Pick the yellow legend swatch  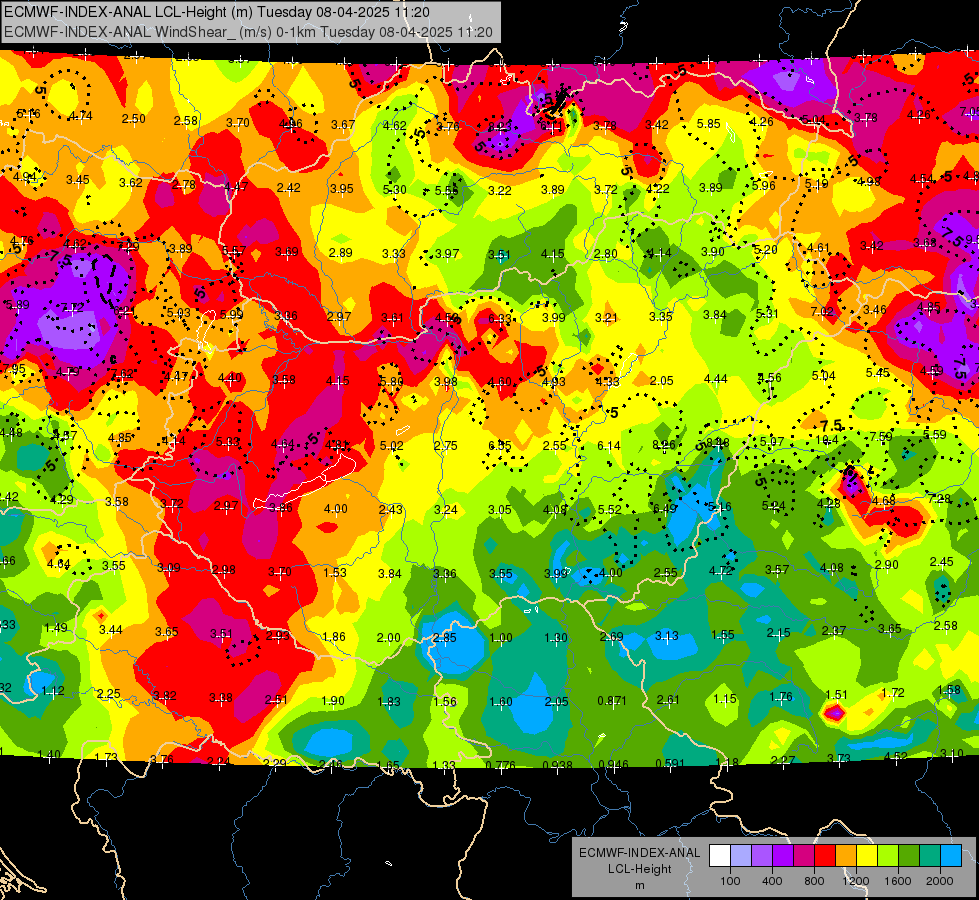867,855
